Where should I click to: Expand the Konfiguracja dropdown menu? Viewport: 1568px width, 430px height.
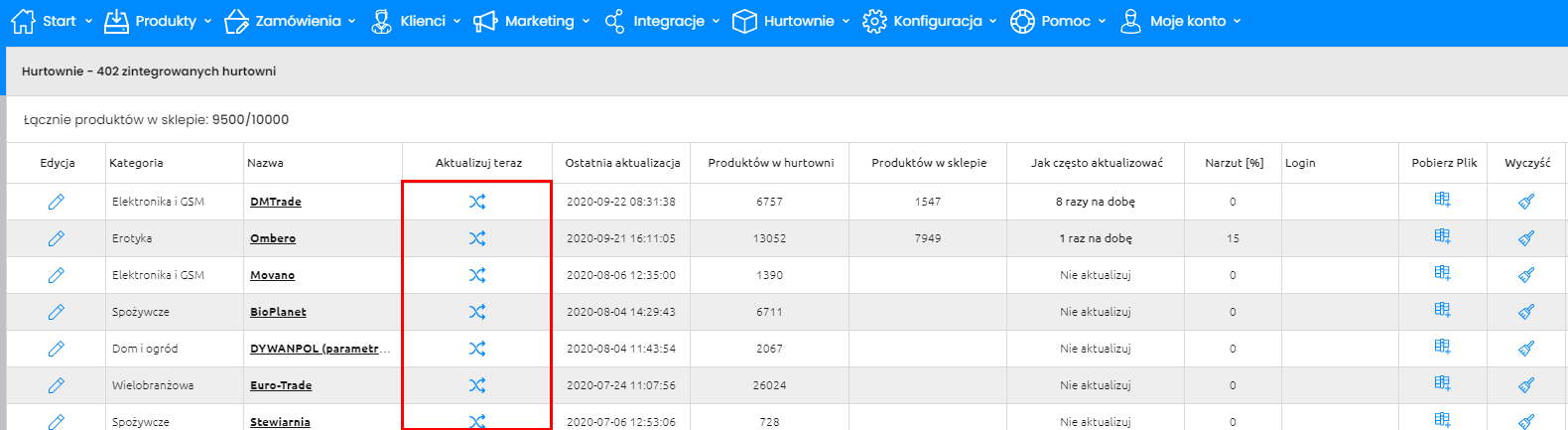[x=929, y=21]
